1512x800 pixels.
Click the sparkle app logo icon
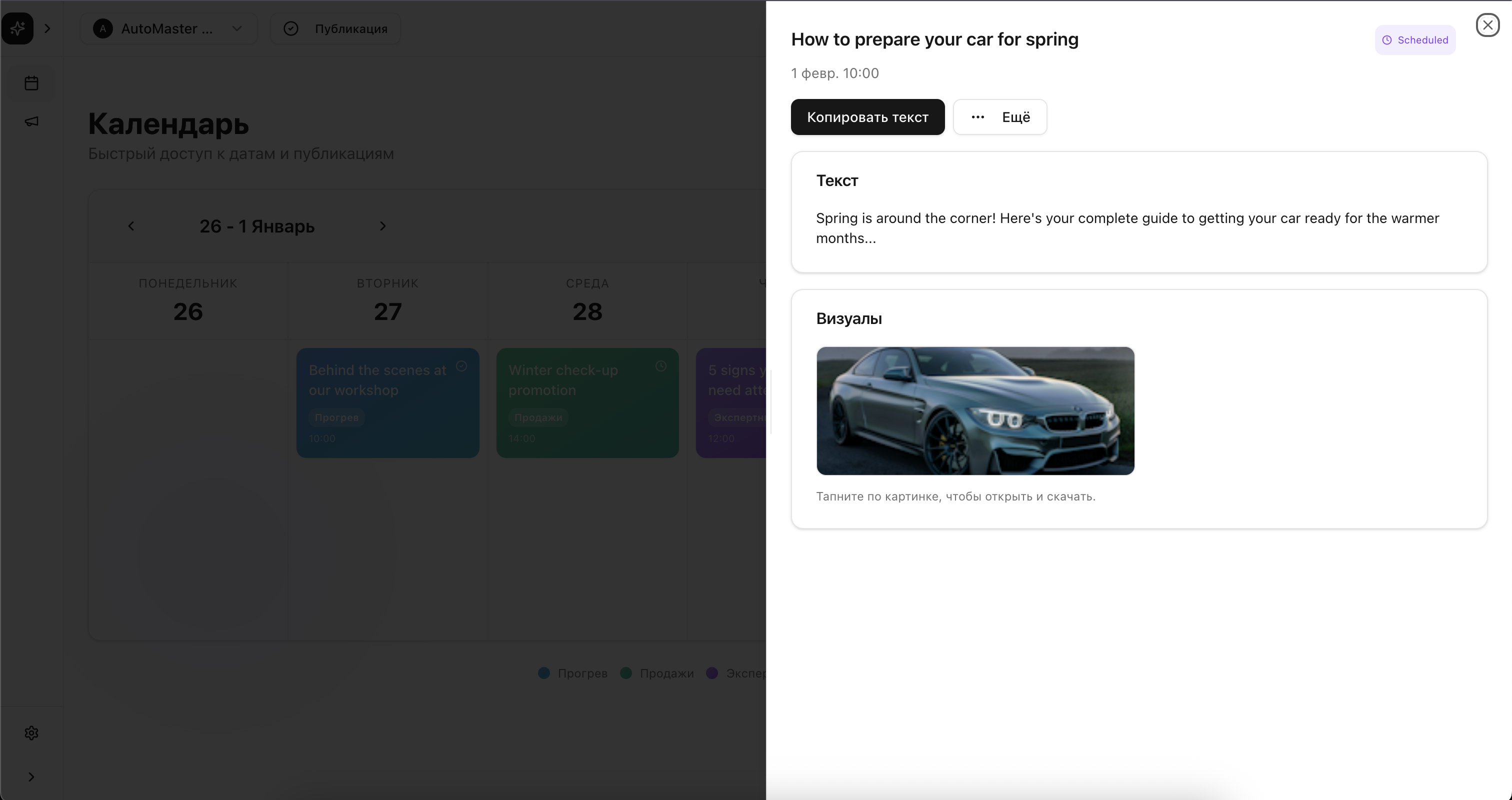tap(17, 28)
